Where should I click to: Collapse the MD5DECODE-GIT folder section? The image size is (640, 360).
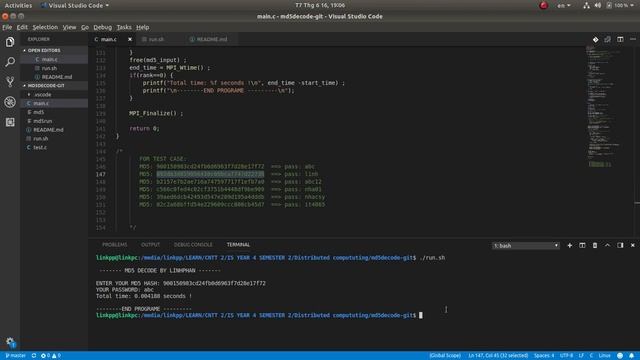(46, 86)
